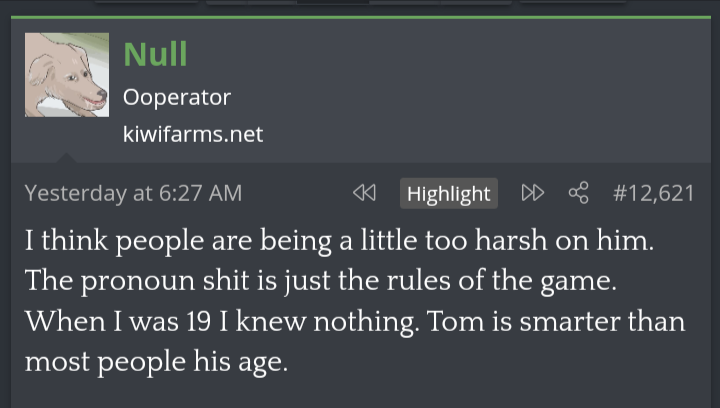The width and height of the screenshot is (720, 408).
Task: Click the Yesterday at 6:27 AM timestamp
Action: pyautogui.click(x=133, y=193)
